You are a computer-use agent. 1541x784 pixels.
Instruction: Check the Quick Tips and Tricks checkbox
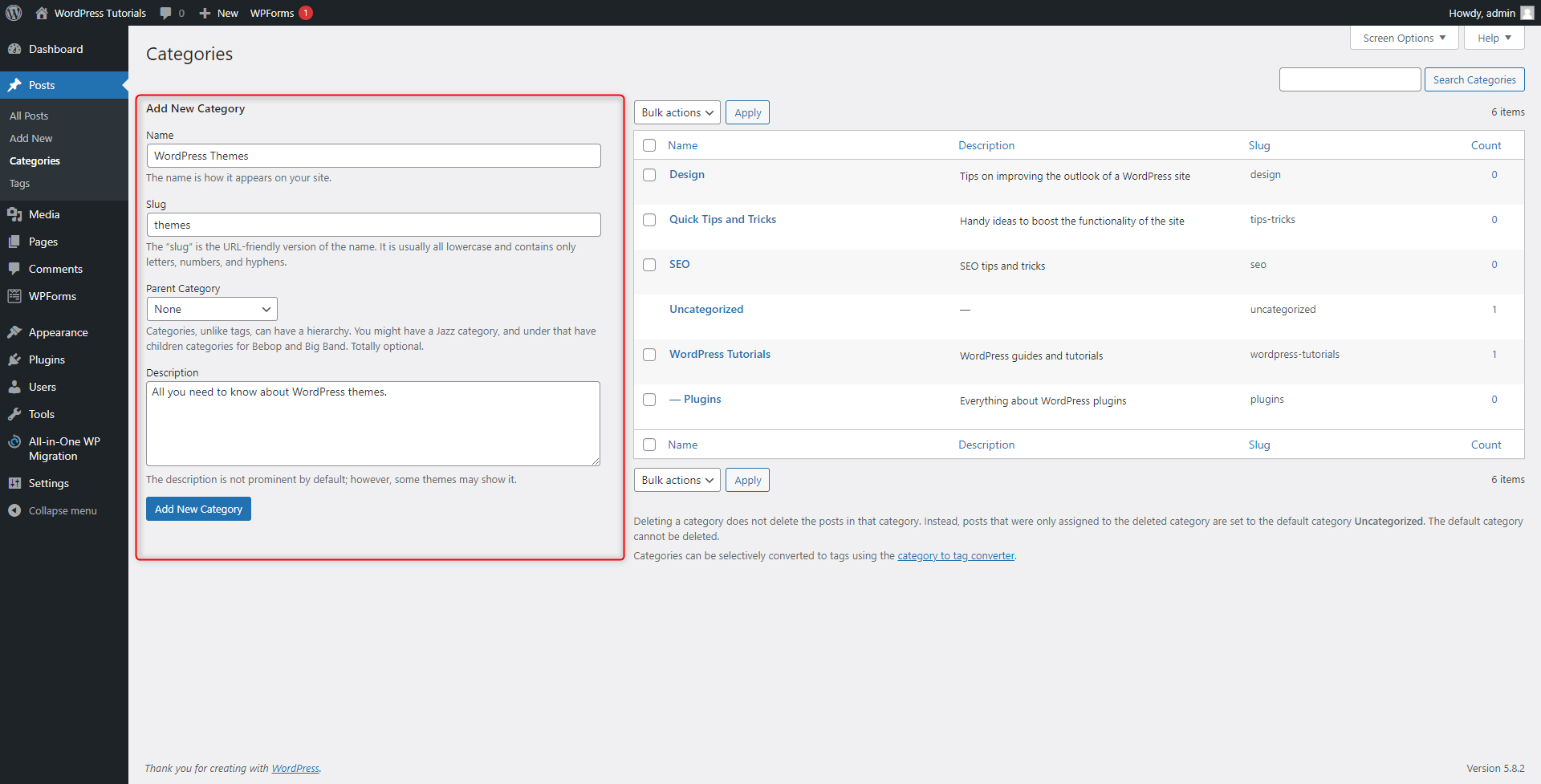[649, 220]
